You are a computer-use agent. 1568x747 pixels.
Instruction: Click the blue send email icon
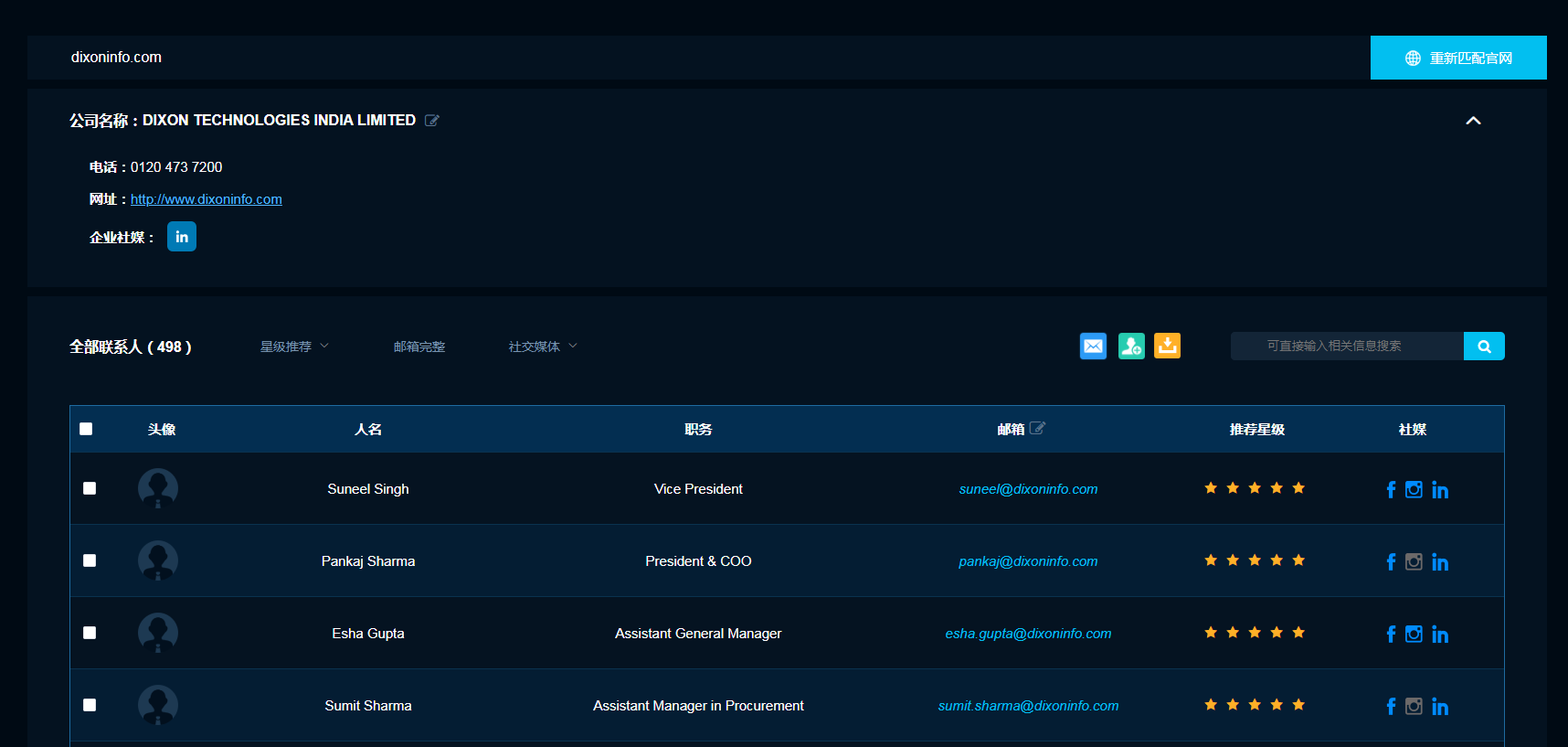pos(1093,346)
